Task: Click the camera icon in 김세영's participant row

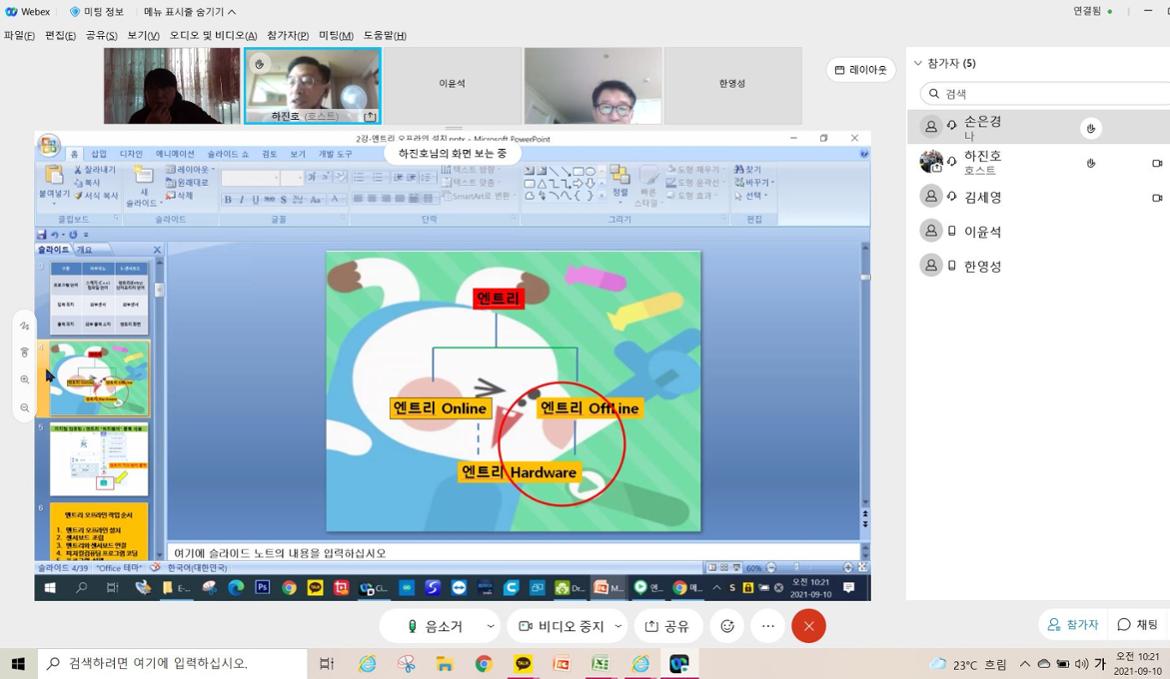Action: point(1157,198)
